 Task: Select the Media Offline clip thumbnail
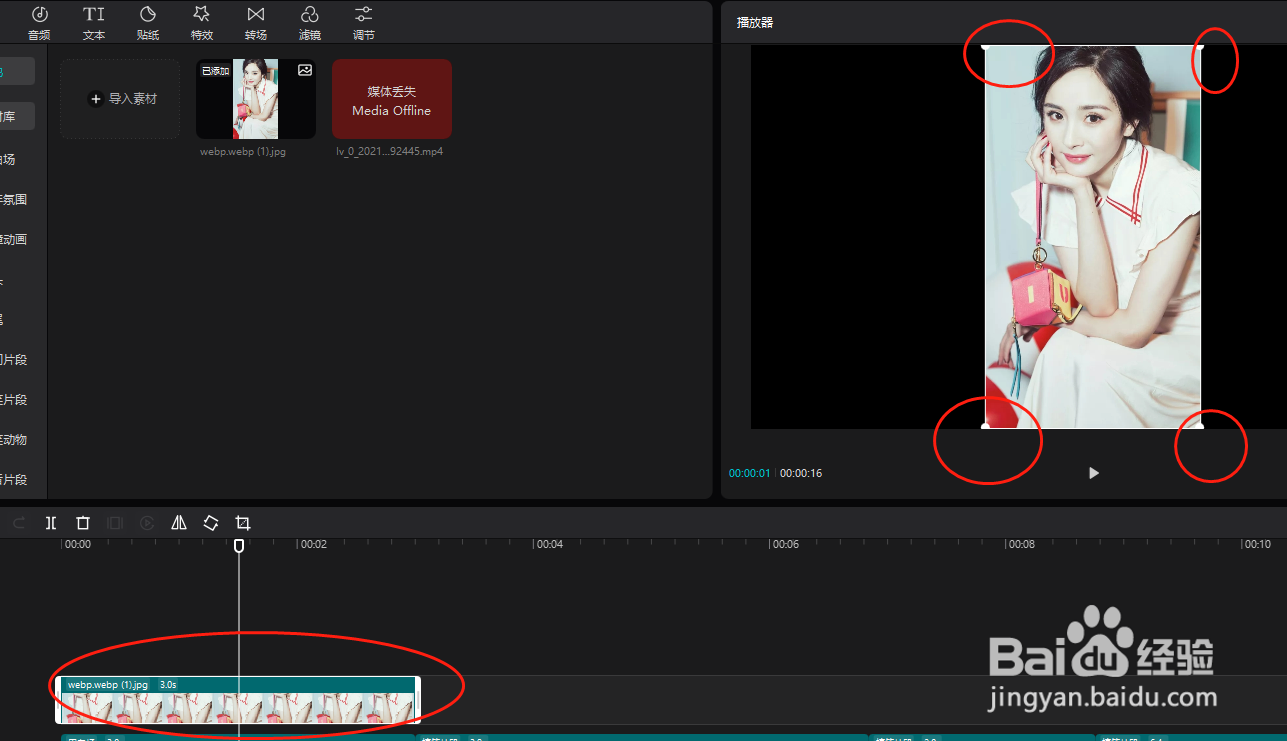pos(392,99)
